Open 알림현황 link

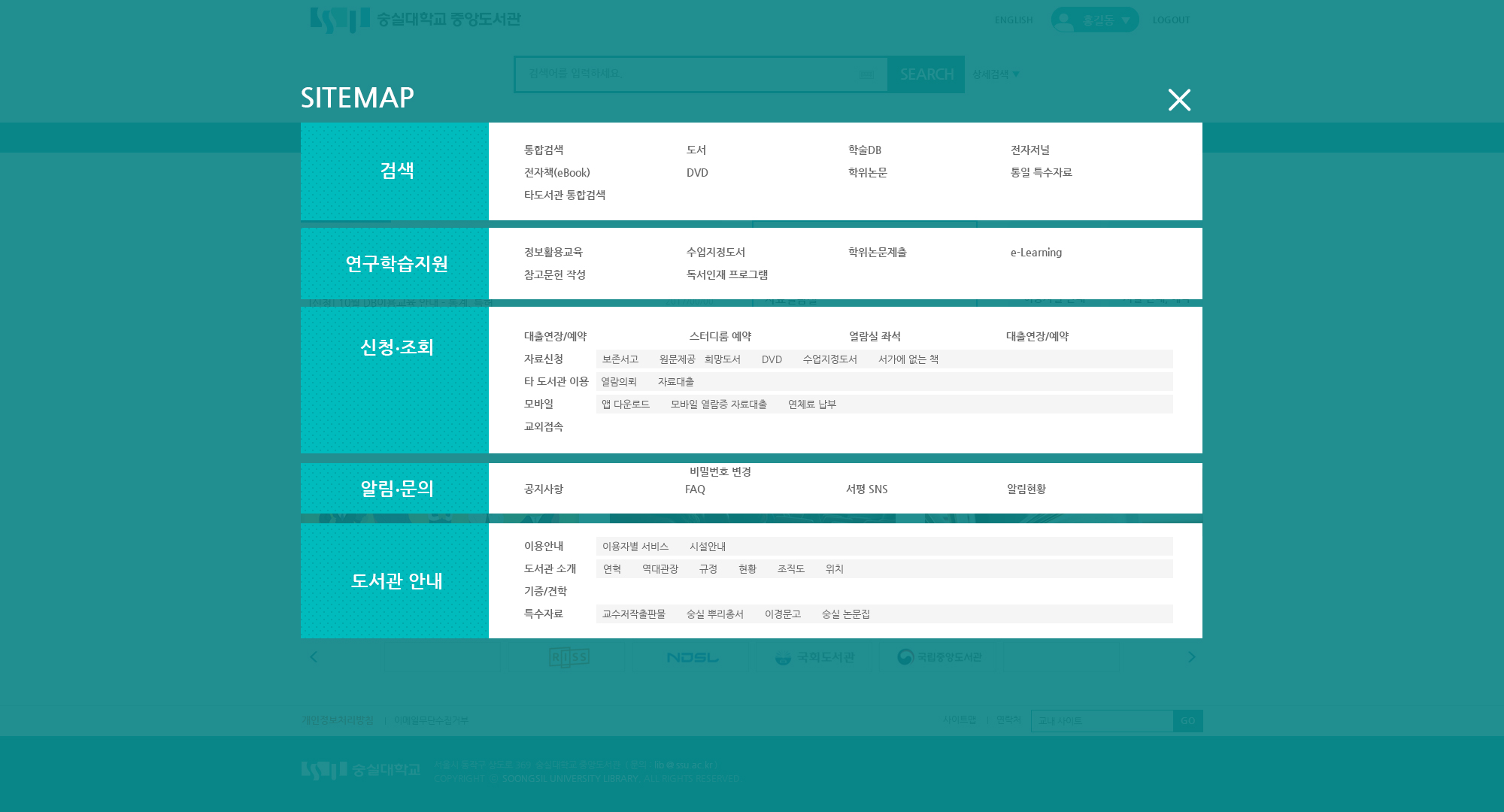click(x=1026, y=489)
